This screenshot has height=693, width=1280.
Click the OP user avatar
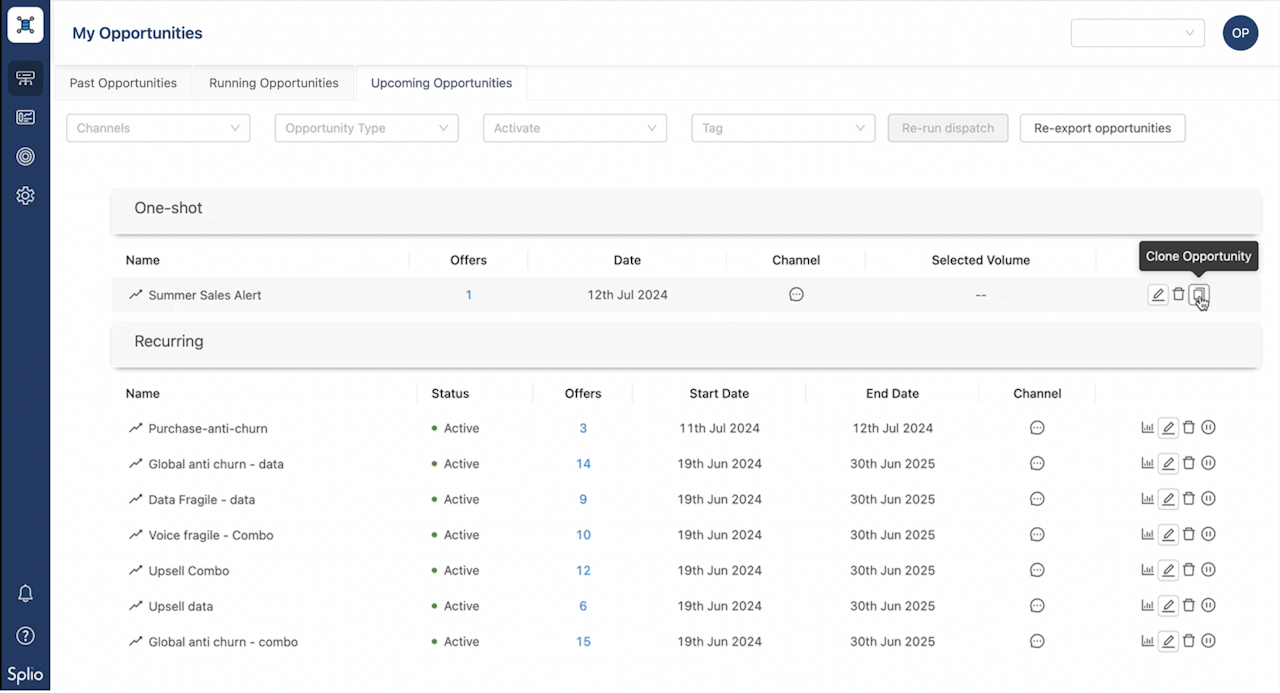tap(1240, 33)
